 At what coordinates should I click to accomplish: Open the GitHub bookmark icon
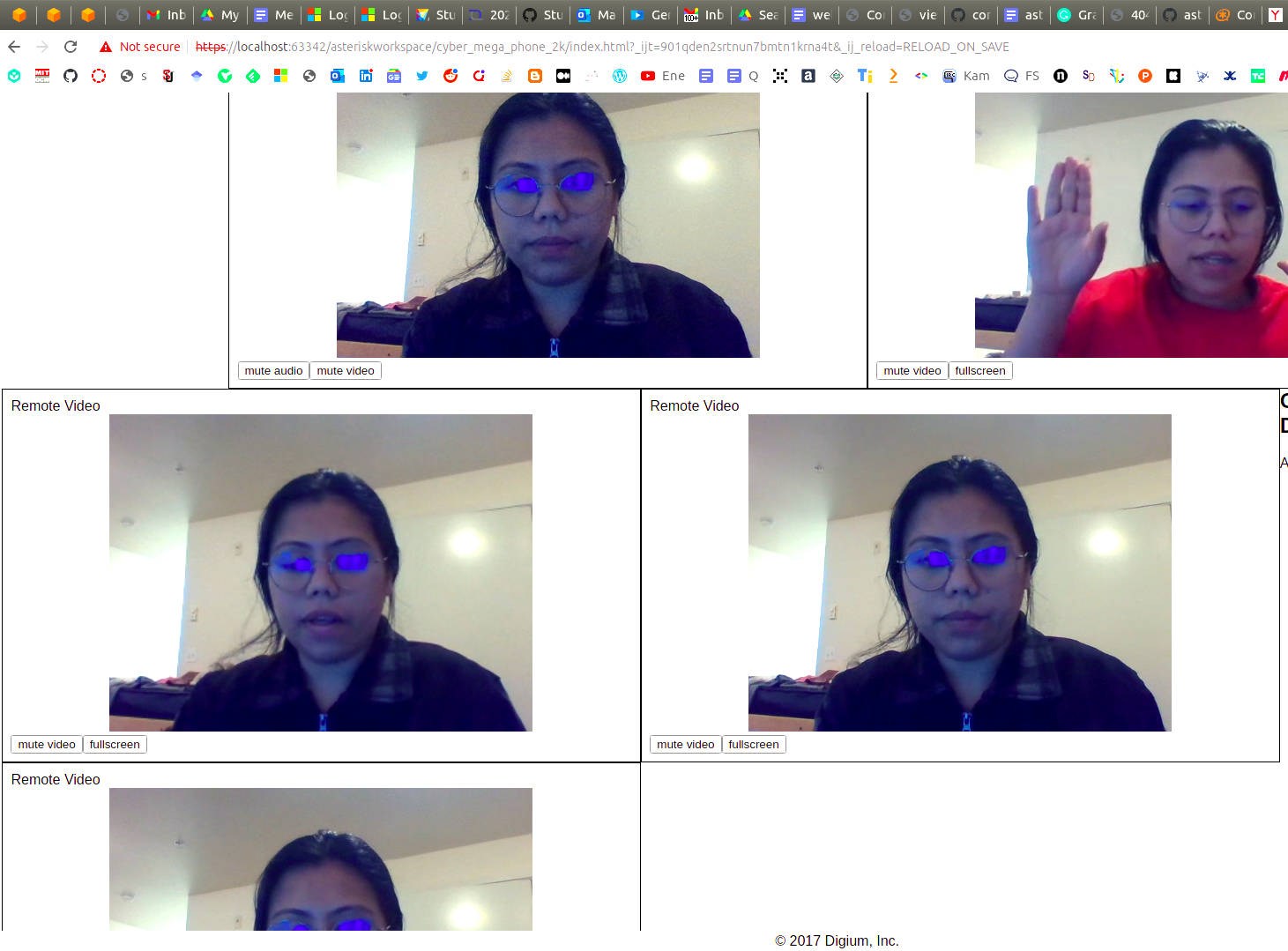tap(71, 76)
